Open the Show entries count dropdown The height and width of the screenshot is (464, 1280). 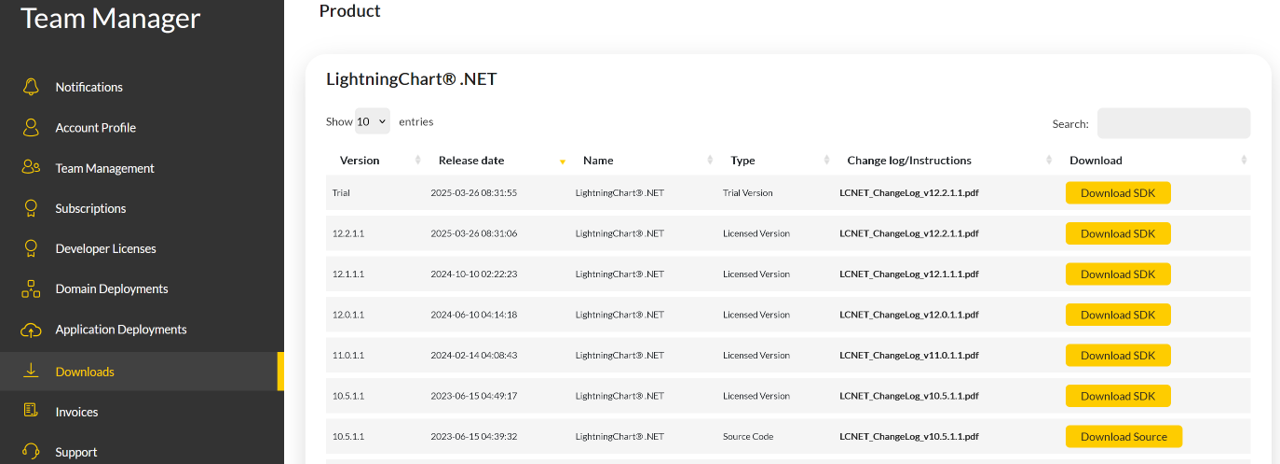(372, 121)
